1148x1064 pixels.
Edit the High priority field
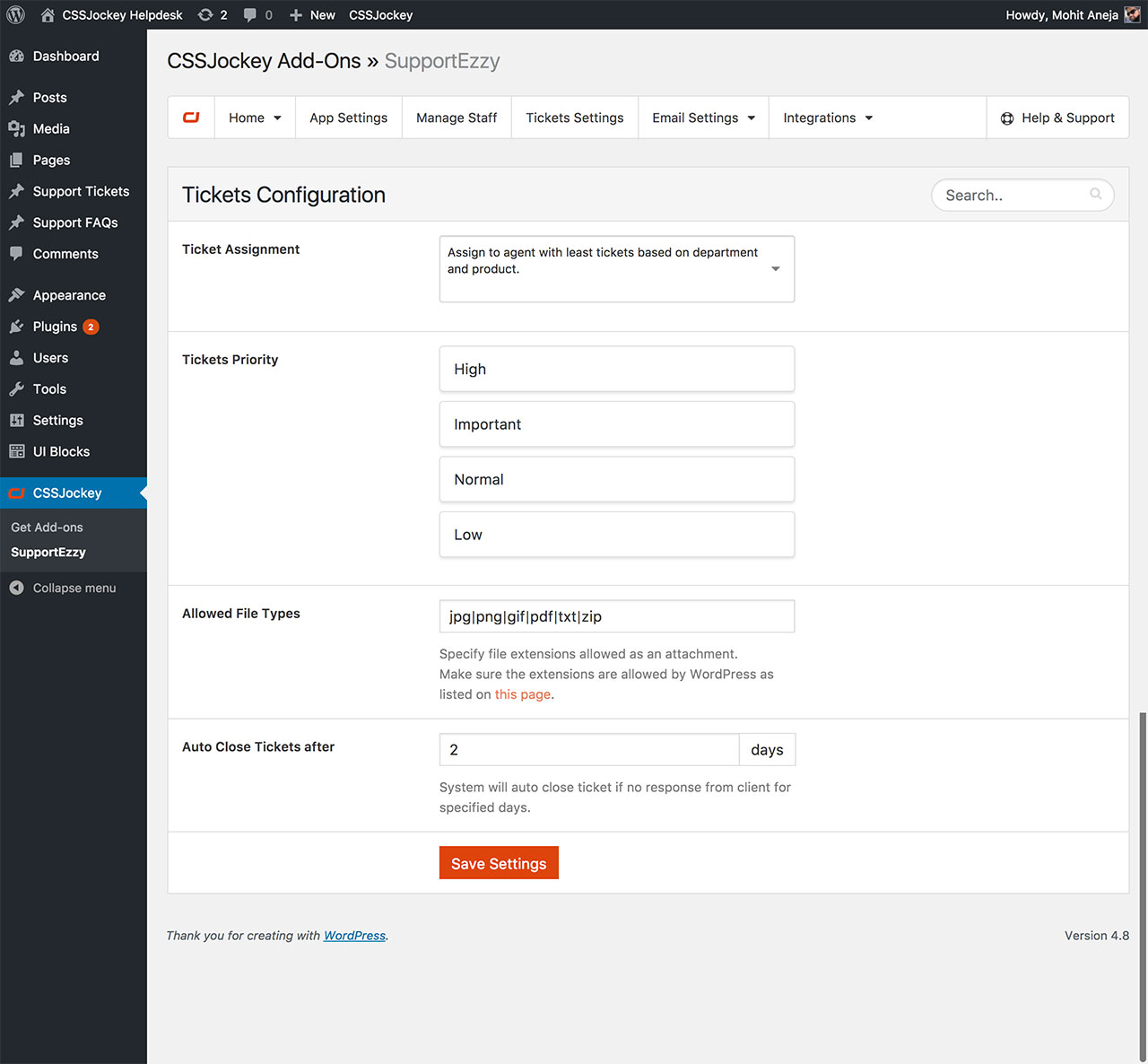click(617, 369)
